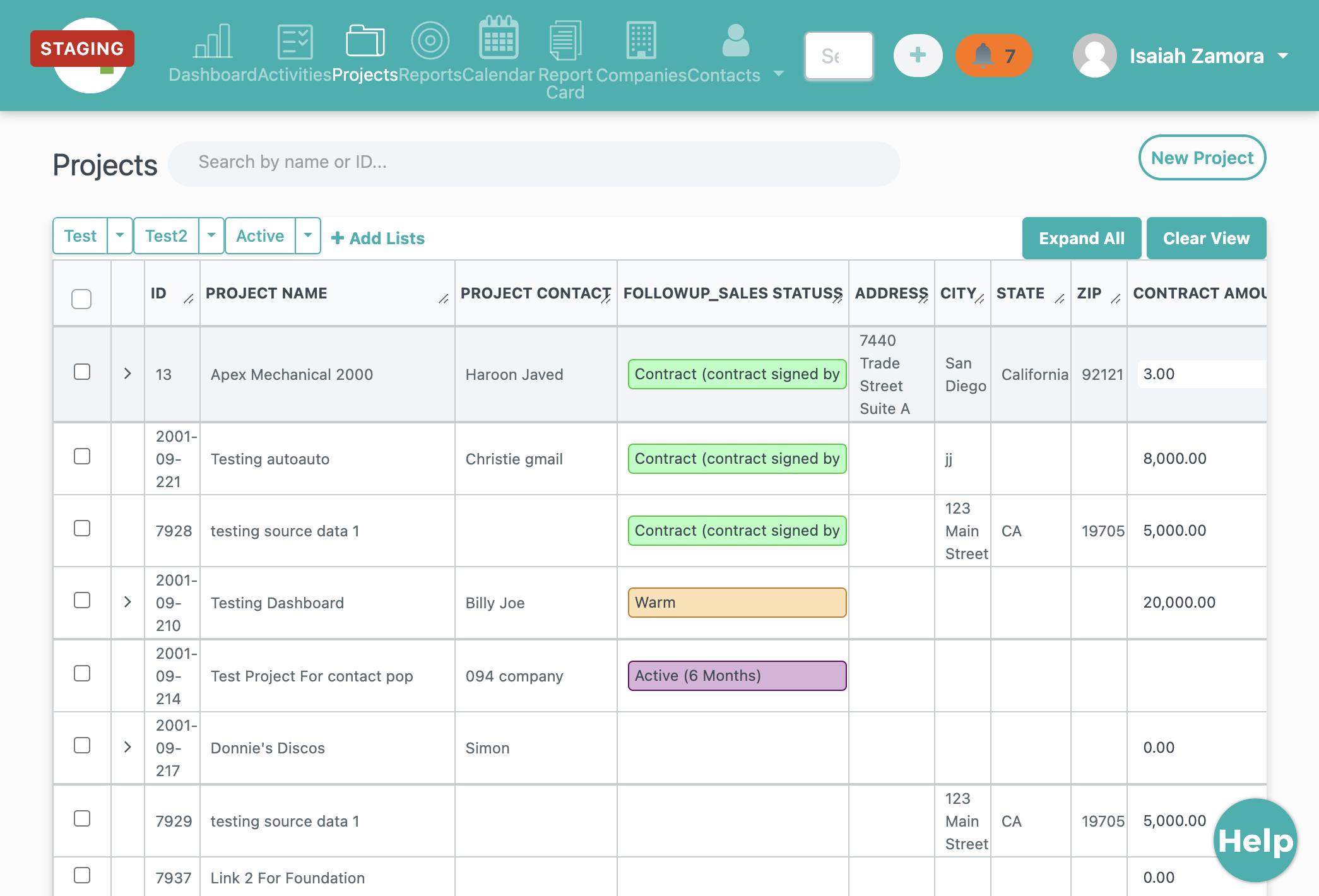
Task: Open the Test2 list dropdown arrow
Action: [x=211, y=235]
